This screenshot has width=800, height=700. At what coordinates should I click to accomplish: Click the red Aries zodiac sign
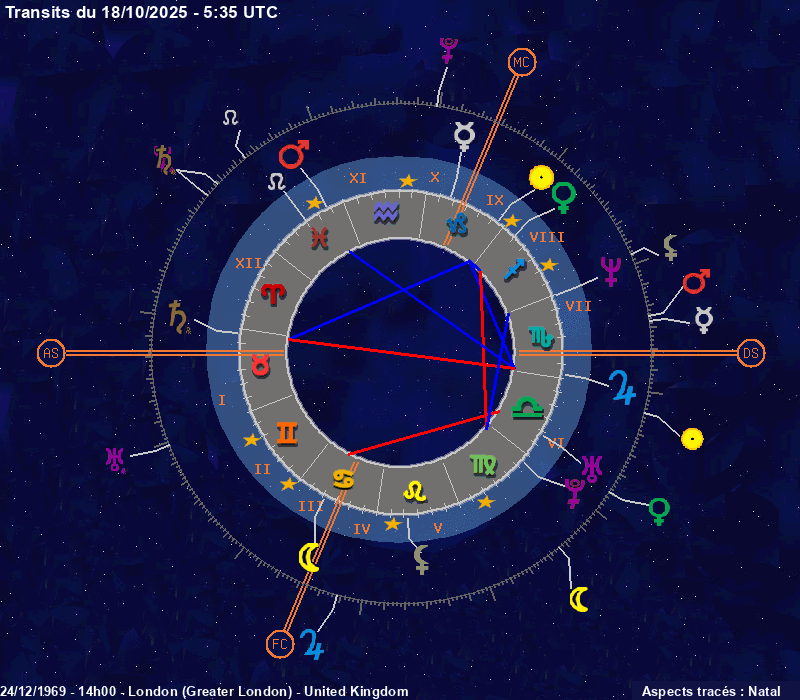pyautogui.click(x=273, y=294)
